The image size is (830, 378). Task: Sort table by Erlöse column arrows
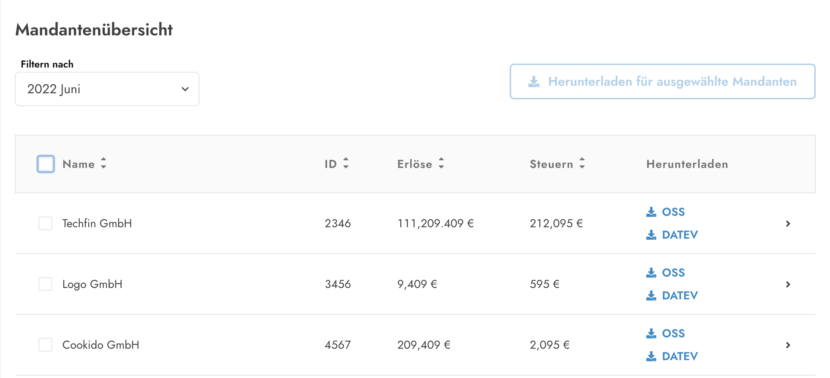[441, 164]
